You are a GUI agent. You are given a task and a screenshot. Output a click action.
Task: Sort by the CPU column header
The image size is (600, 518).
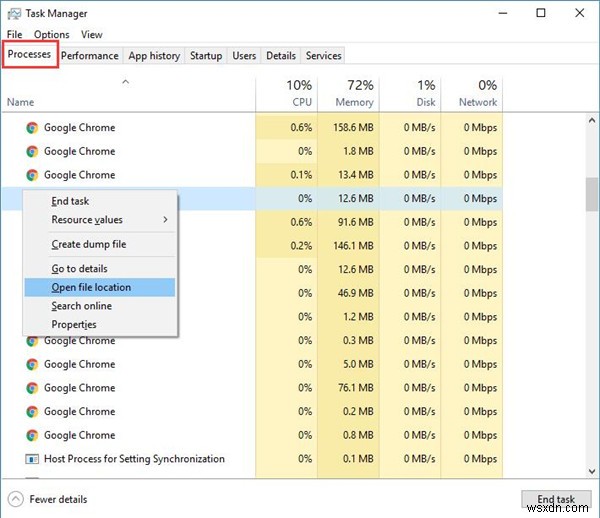pyautogui.click(x=286, y=94)
